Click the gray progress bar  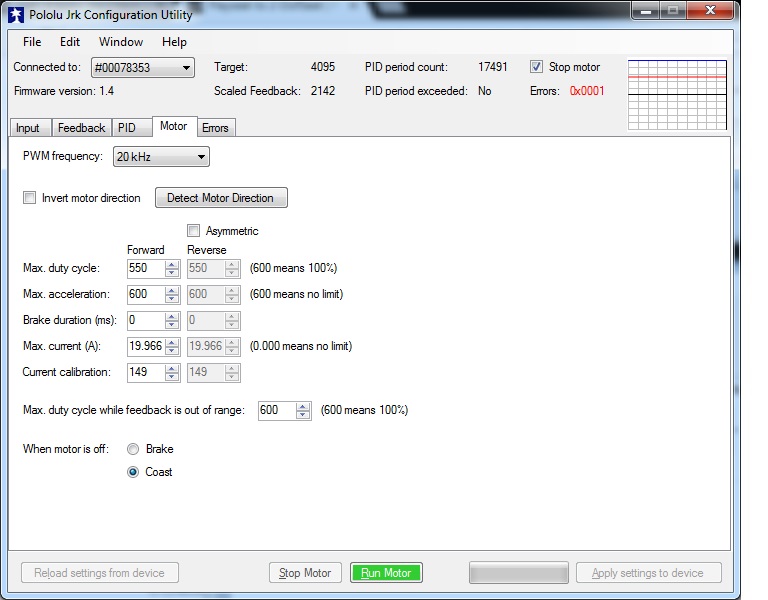519,573
